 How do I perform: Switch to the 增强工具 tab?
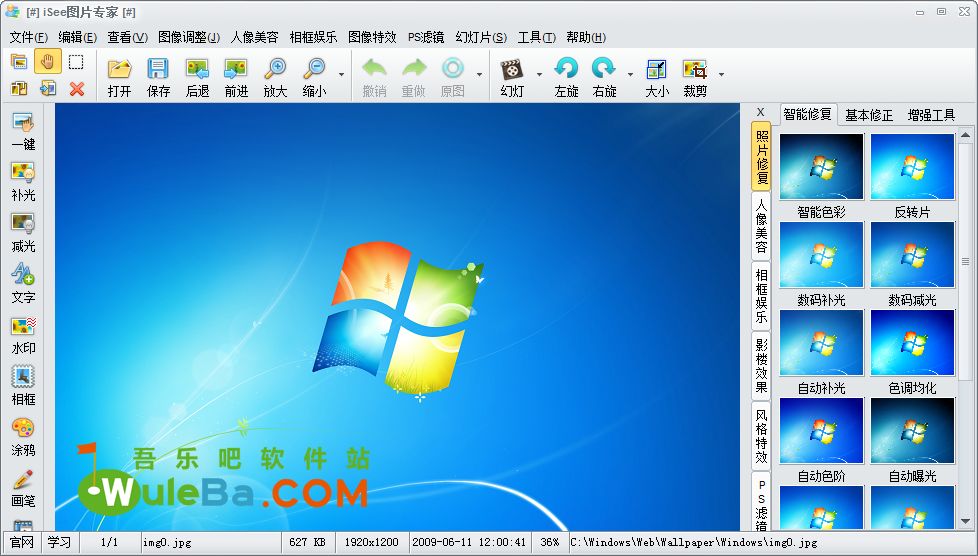pos(931,115)
